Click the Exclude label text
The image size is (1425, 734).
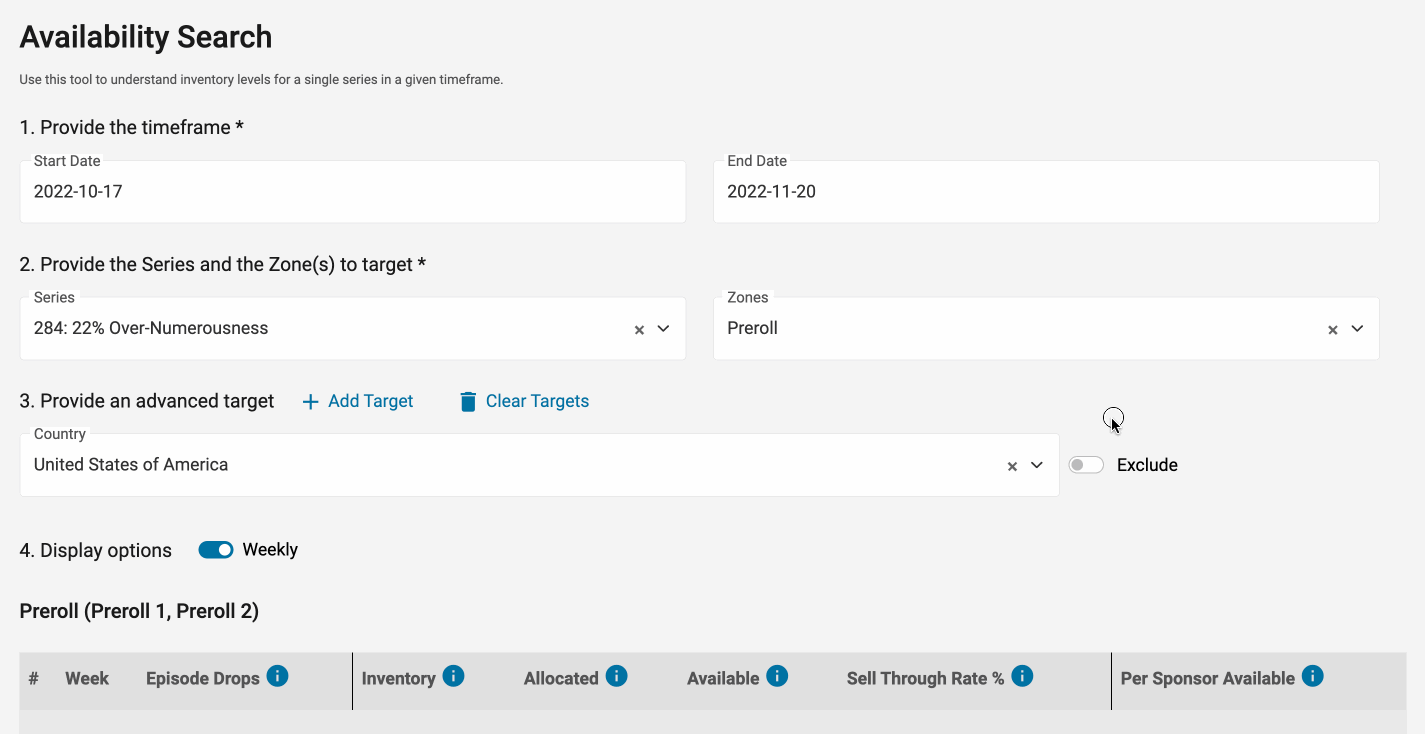(1147, 465)
